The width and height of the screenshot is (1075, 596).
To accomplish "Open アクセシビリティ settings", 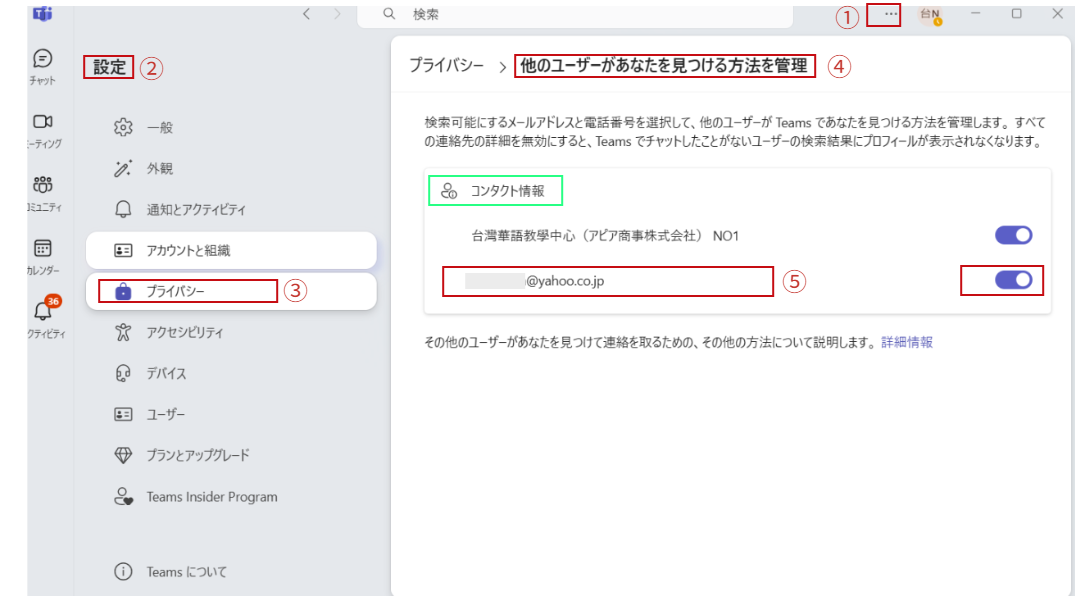I will point(185,332).
